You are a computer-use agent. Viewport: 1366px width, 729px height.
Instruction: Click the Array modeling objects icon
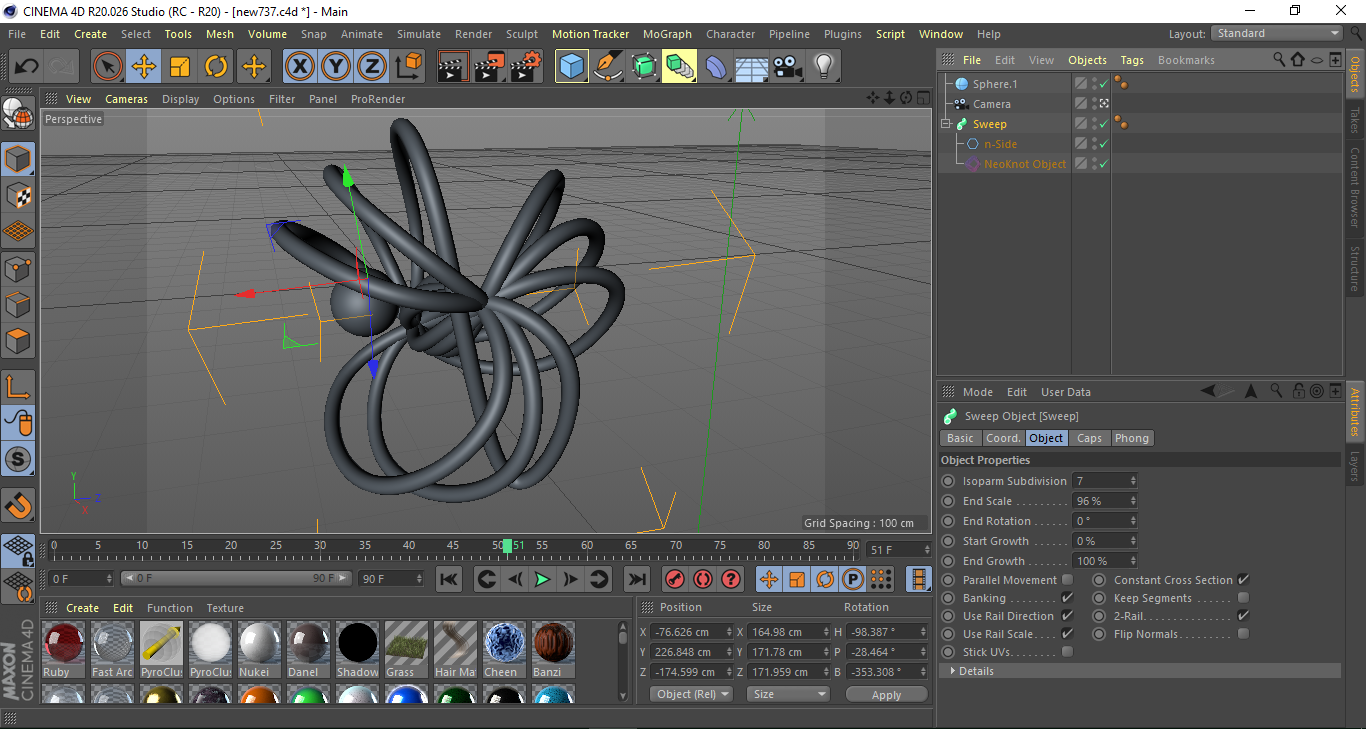pos(680,67)
